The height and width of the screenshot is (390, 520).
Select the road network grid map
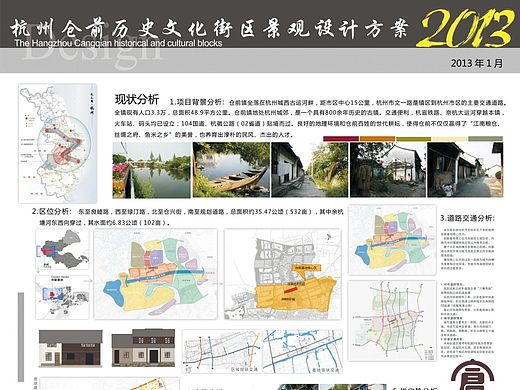[392, 321]
